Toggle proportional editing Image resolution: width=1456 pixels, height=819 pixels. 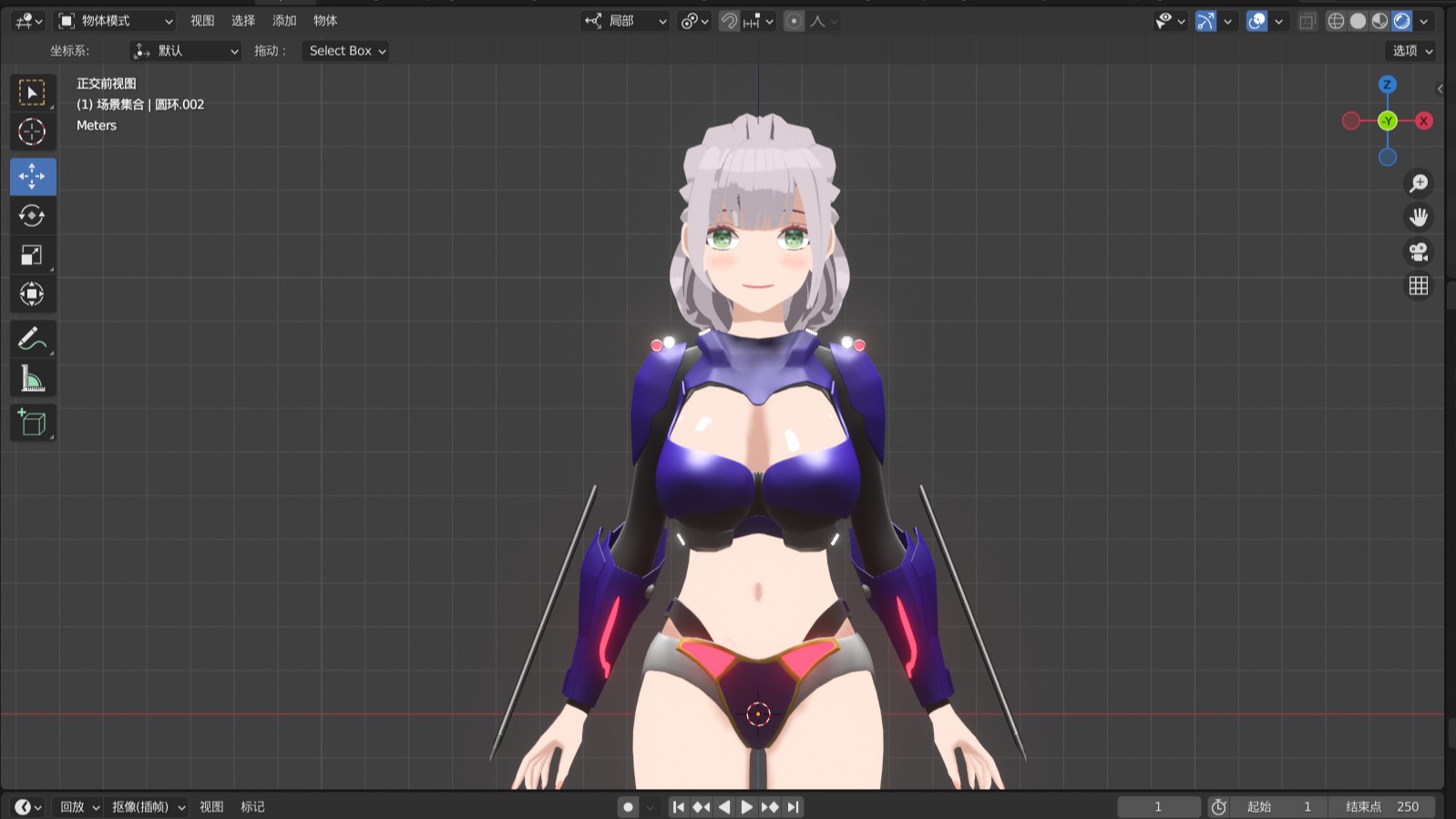(x=794, y=21)
